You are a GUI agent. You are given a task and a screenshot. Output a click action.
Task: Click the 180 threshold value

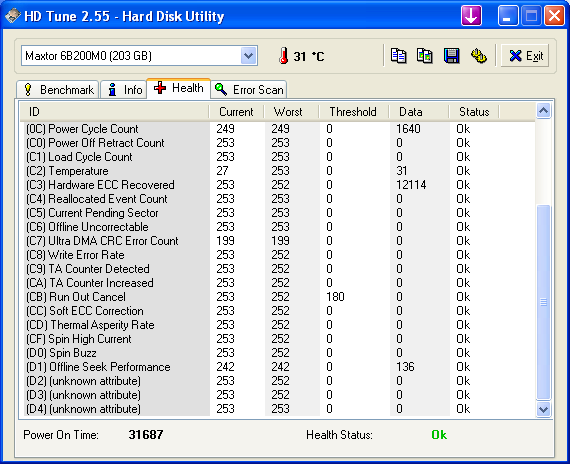335,297
